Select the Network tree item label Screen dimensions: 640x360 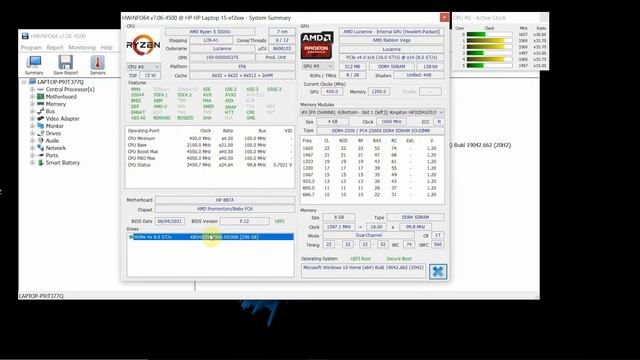coord(56,148)
